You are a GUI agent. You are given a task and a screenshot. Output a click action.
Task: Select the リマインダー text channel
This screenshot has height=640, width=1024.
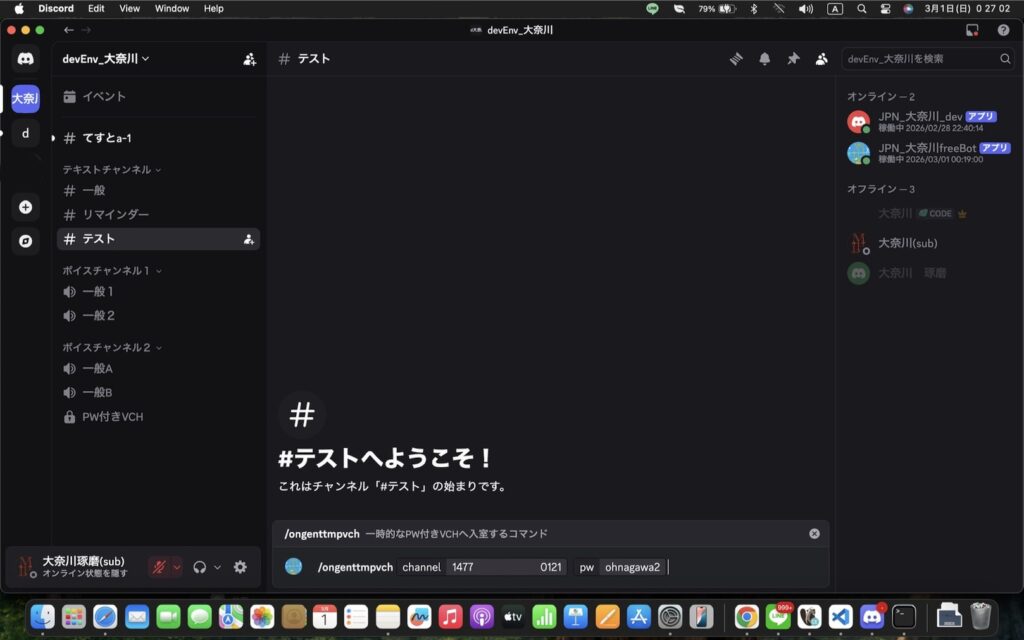pyautogui.click(x=115, y=215)
